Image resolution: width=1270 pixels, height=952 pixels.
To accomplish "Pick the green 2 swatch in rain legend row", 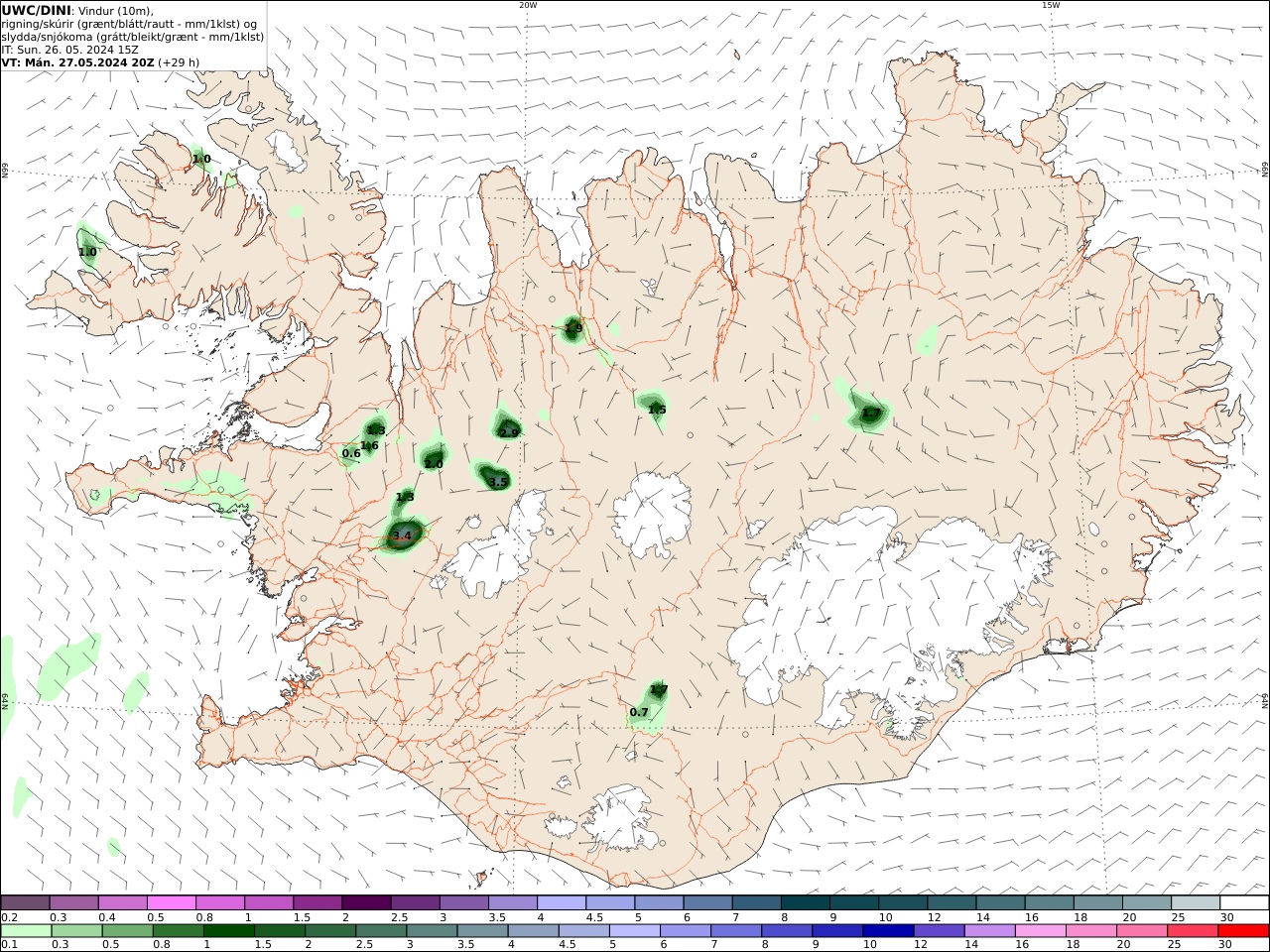I will point(330,930).
